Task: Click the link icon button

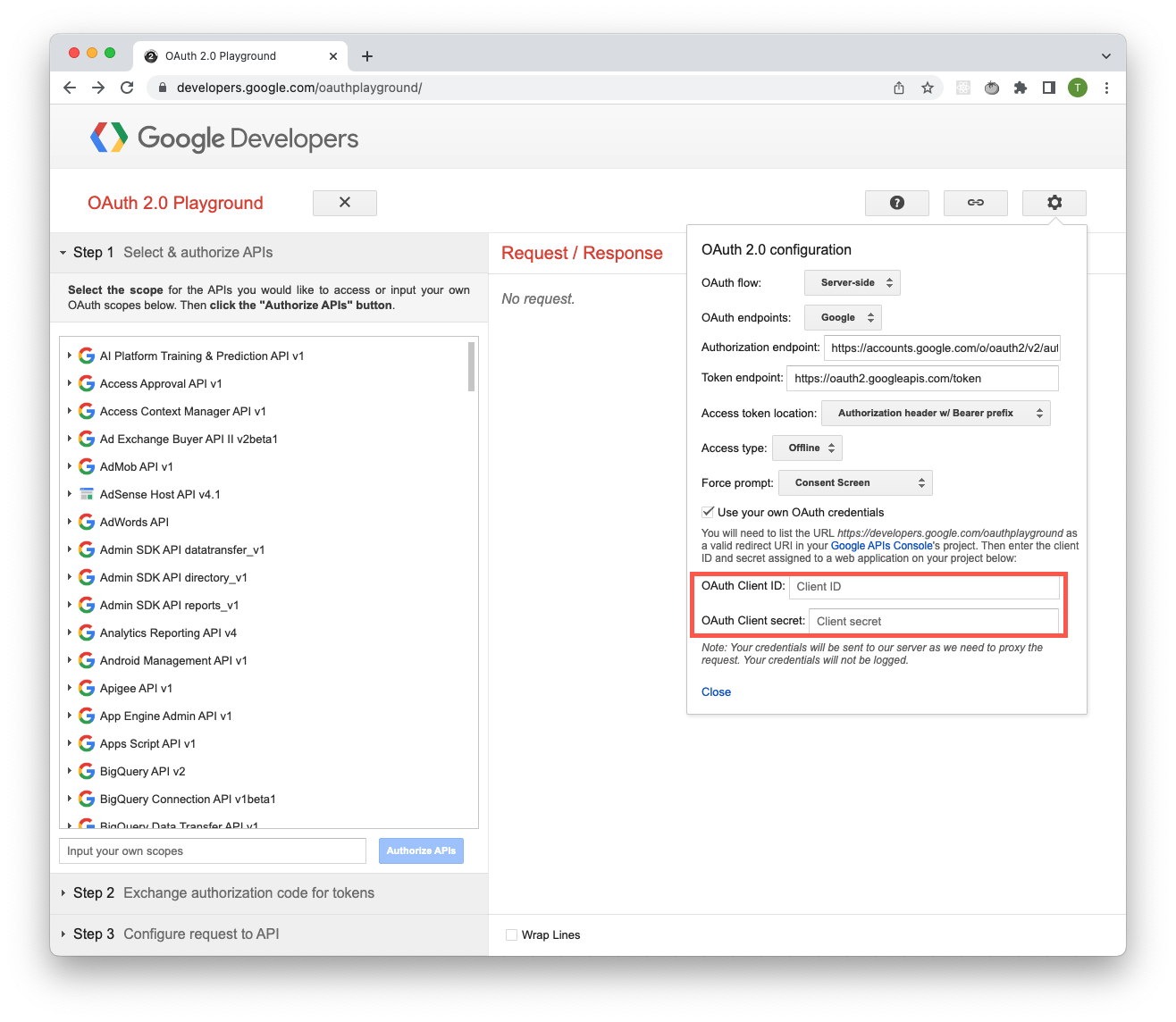Action: pos(975,203)
